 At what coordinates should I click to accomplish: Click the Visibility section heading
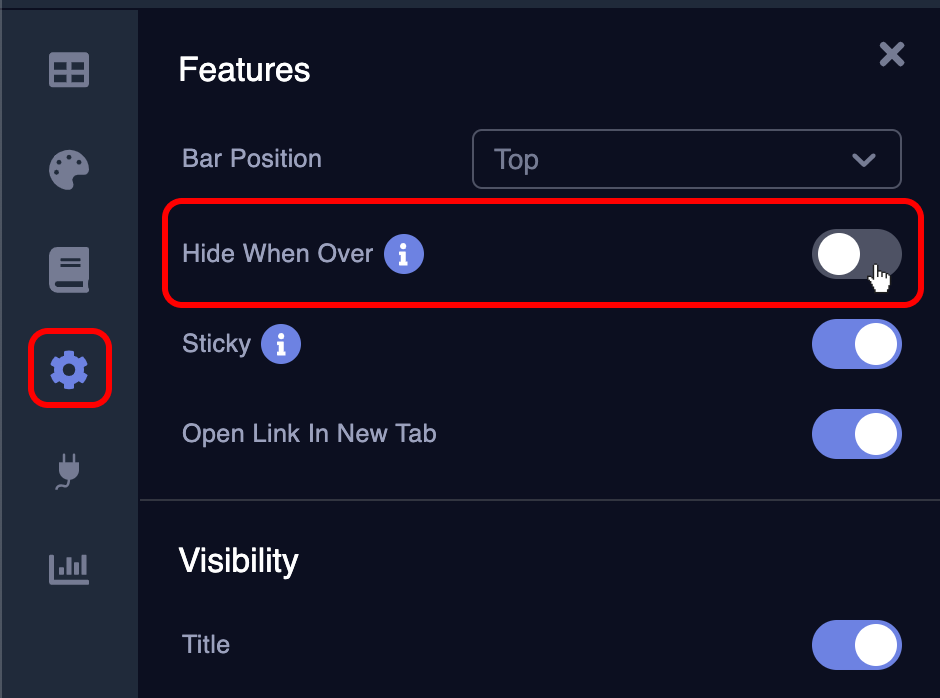coord(238,561)
